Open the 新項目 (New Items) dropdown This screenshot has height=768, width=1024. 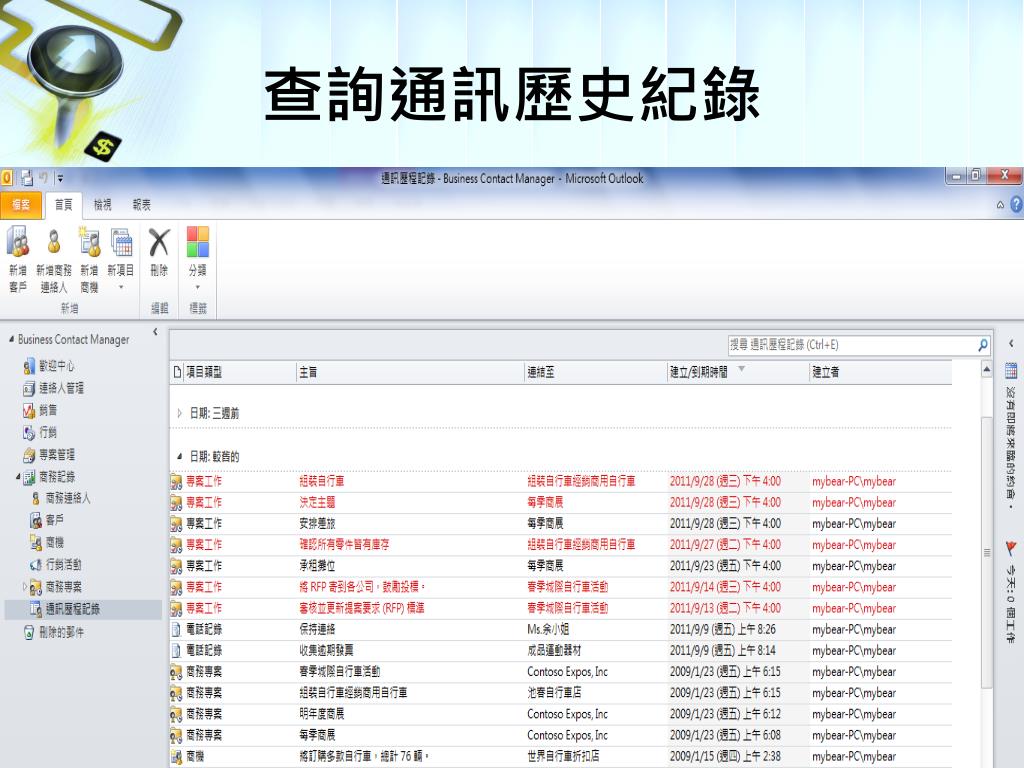click(121, 259)
